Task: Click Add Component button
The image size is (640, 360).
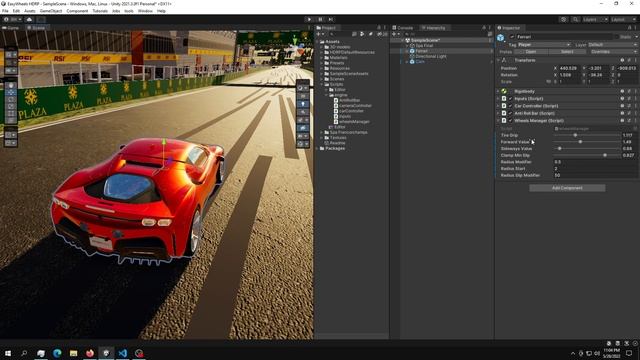Action: point(567,188)
